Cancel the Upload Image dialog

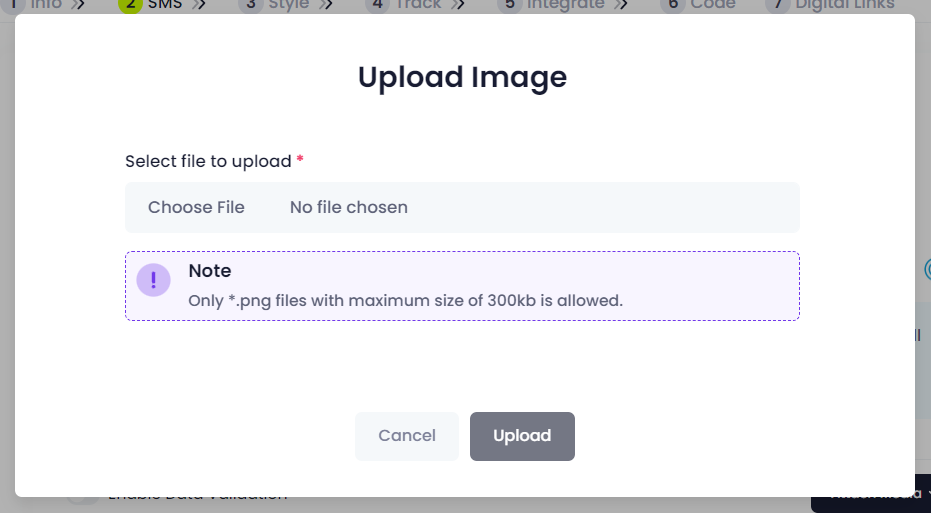[x=407, y=436]
